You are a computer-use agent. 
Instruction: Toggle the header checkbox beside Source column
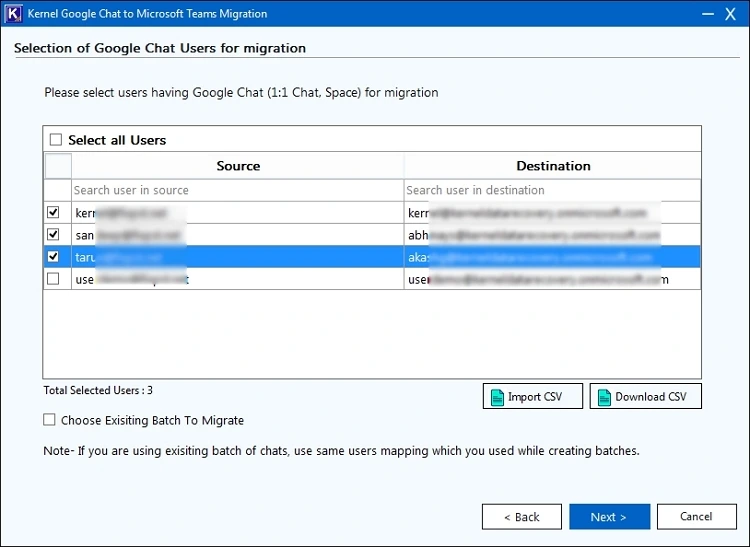click(x=58, y=165)
